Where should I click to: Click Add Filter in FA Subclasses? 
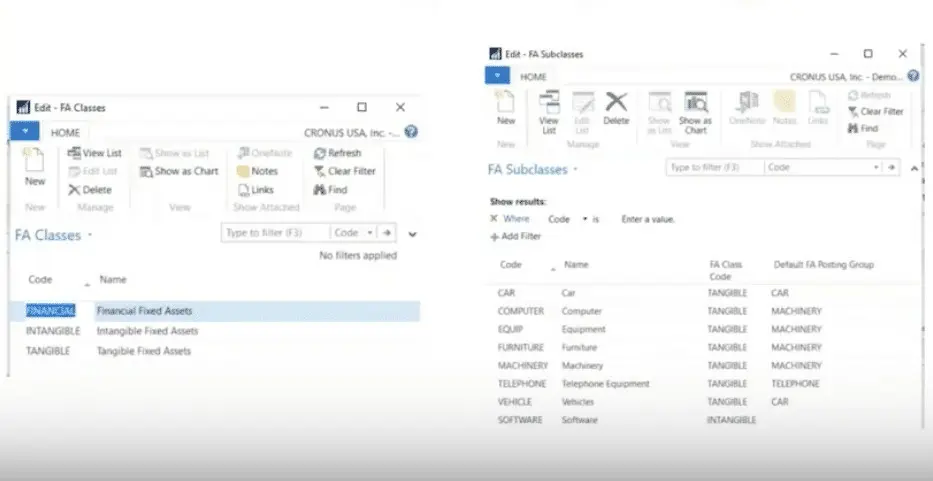[x=515, y=236]
